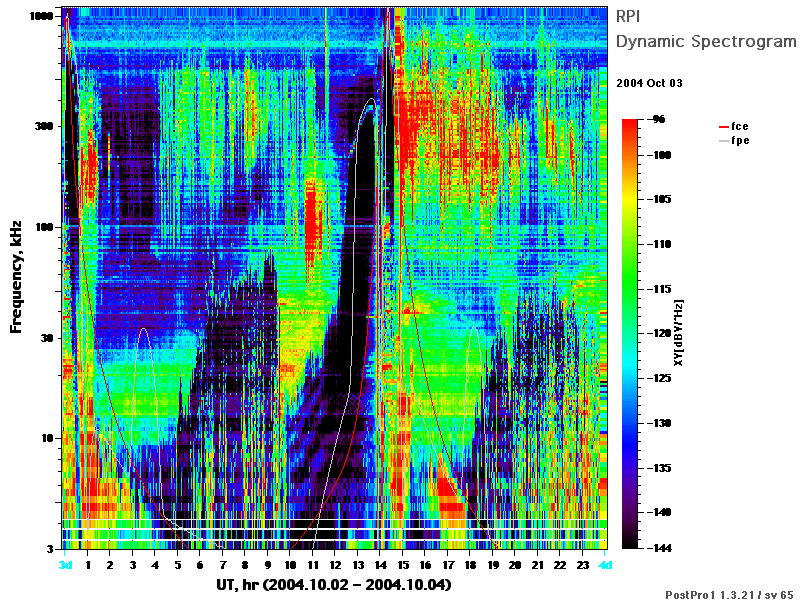Select the -144 label at the colorbar bottom

coord(660,548)
